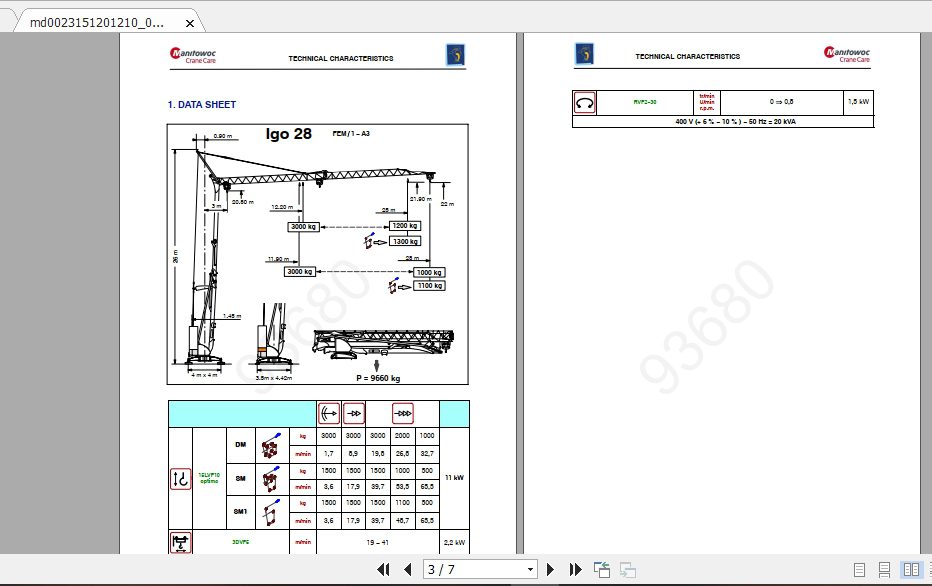This screenshot has width=932, height=586.
Task: Switch to continuous scrolling layout
Action: [884, 569]
